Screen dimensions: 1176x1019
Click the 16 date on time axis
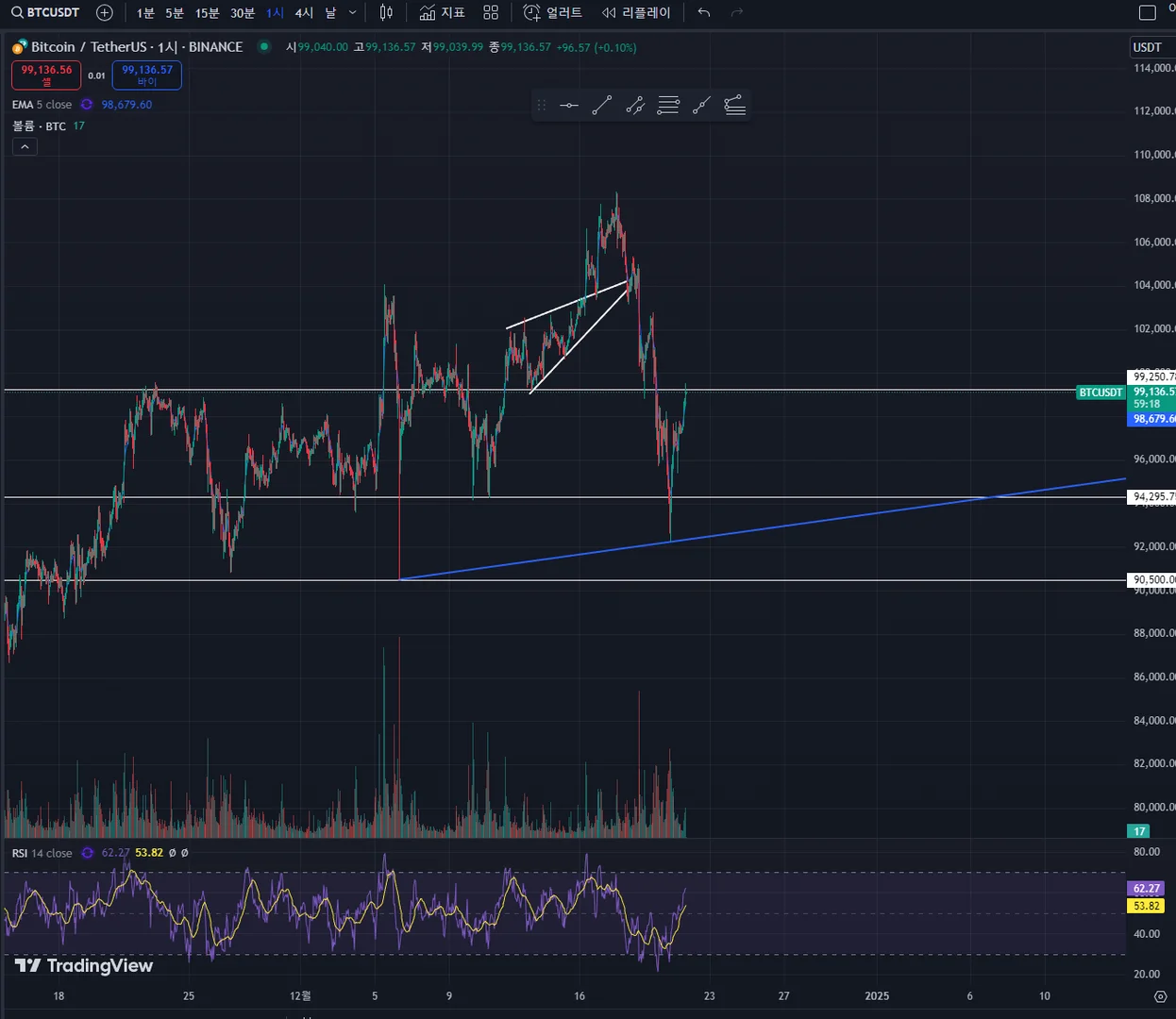(580, 995)
